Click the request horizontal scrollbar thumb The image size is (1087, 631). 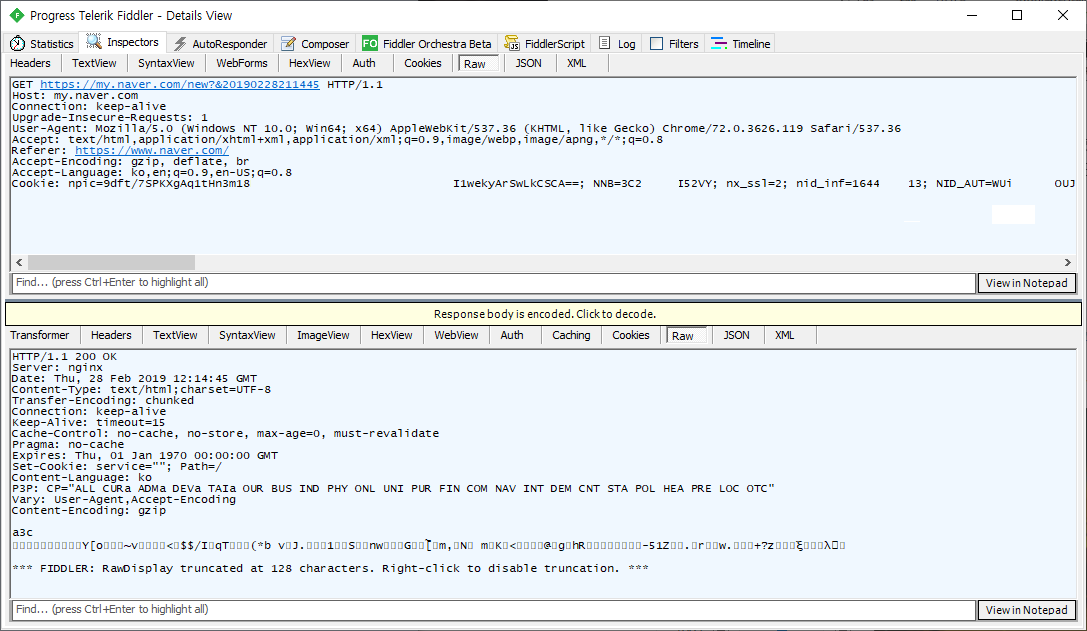[x=111, y=263]
